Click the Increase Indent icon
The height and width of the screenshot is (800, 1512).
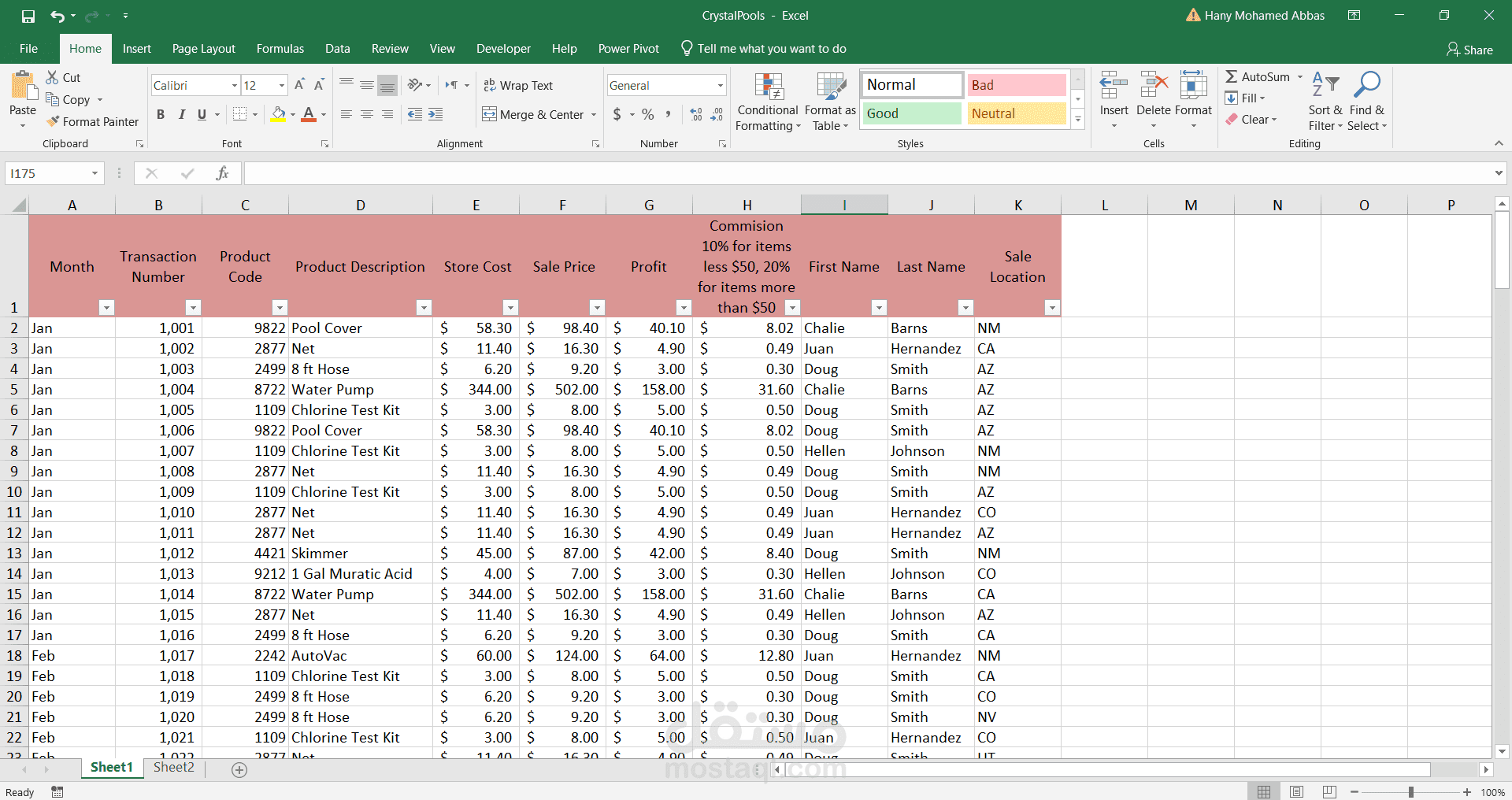point(435,114)
